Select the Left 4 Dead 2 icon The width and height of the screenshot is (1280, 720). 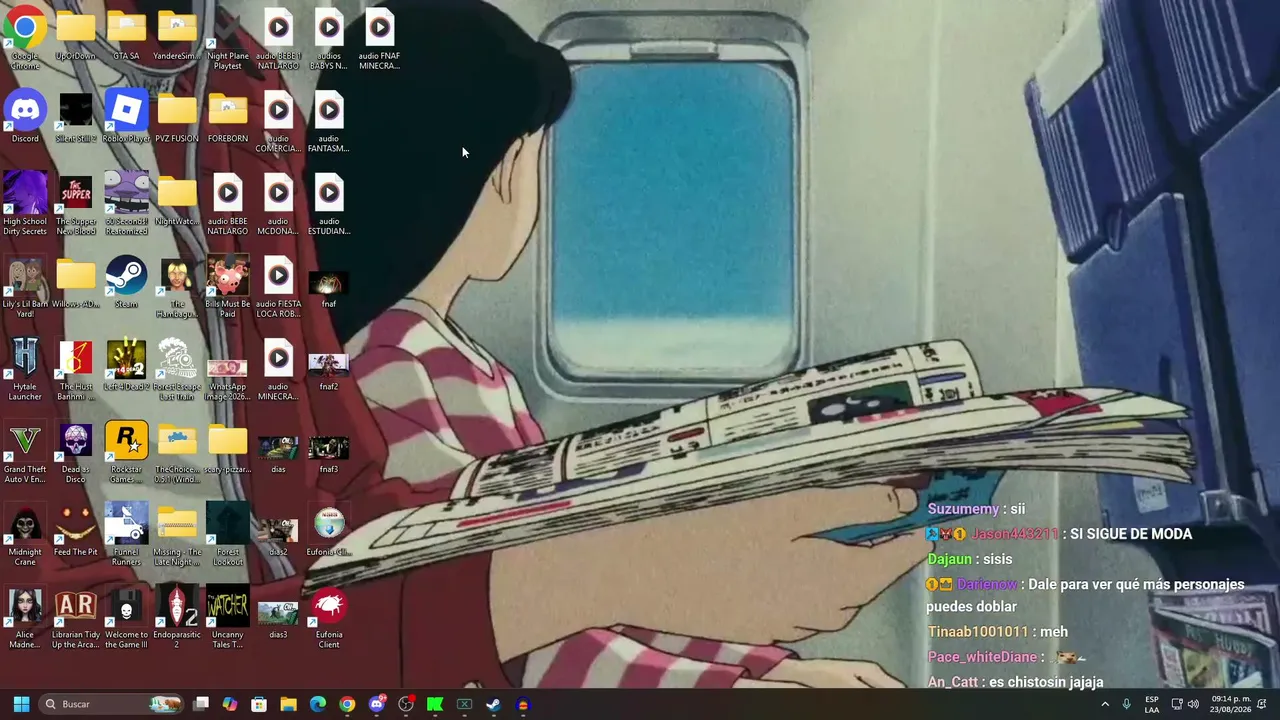tap(126, 365)
